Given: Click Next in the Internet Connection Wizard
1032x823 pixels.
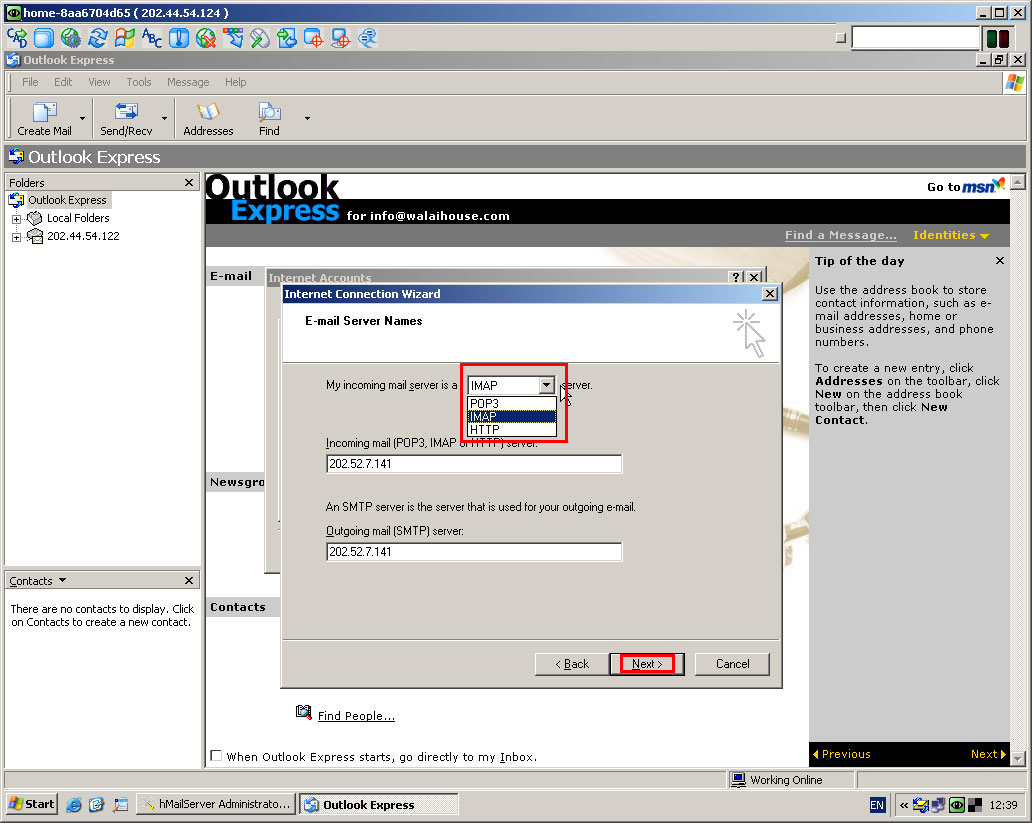Looking at the screenshot, I should point(647,664).
